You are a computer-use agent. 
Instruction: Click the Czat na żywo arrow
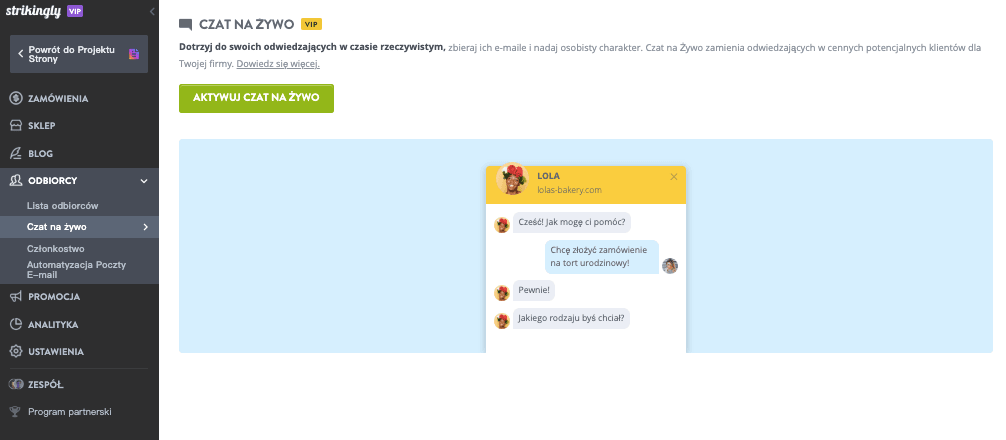click(x=146, y=227)
